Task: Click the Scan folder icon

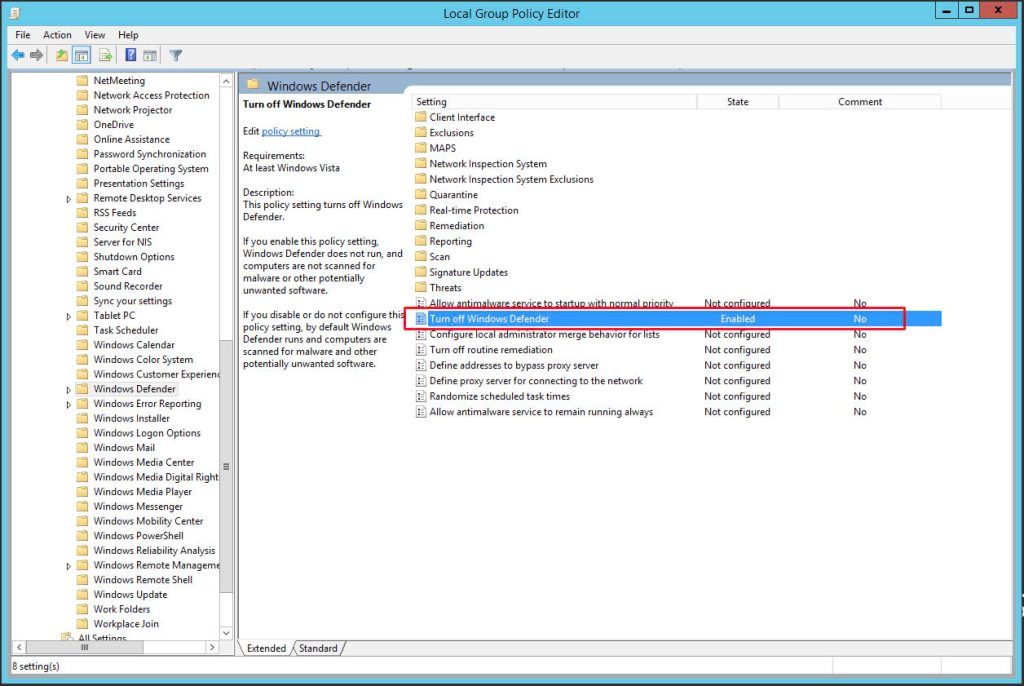Action: click(421, 257)
